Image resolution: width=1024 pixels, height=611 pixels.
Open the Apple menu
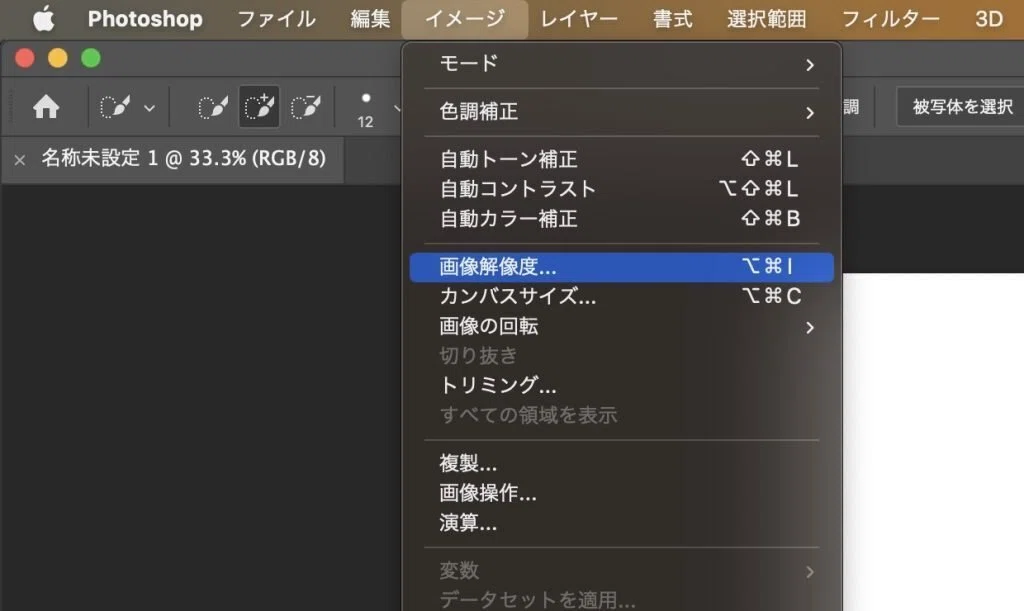click(x=44, y=19)
